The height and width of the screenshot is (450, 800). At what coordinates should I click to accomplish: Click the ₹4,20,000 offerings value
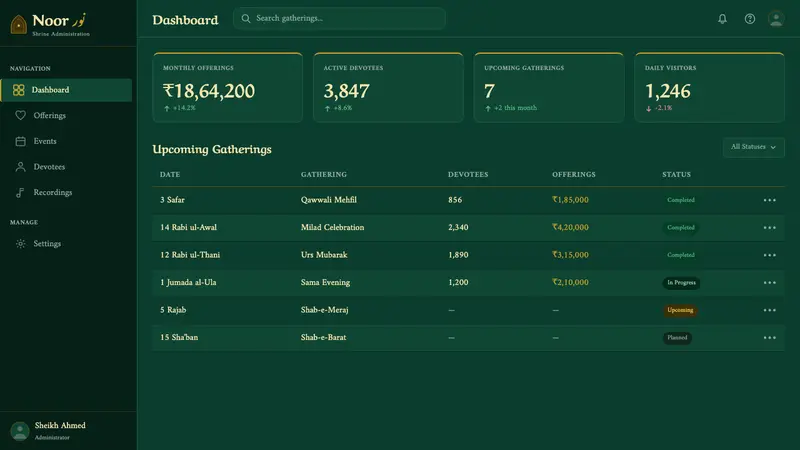pos(570,228)
